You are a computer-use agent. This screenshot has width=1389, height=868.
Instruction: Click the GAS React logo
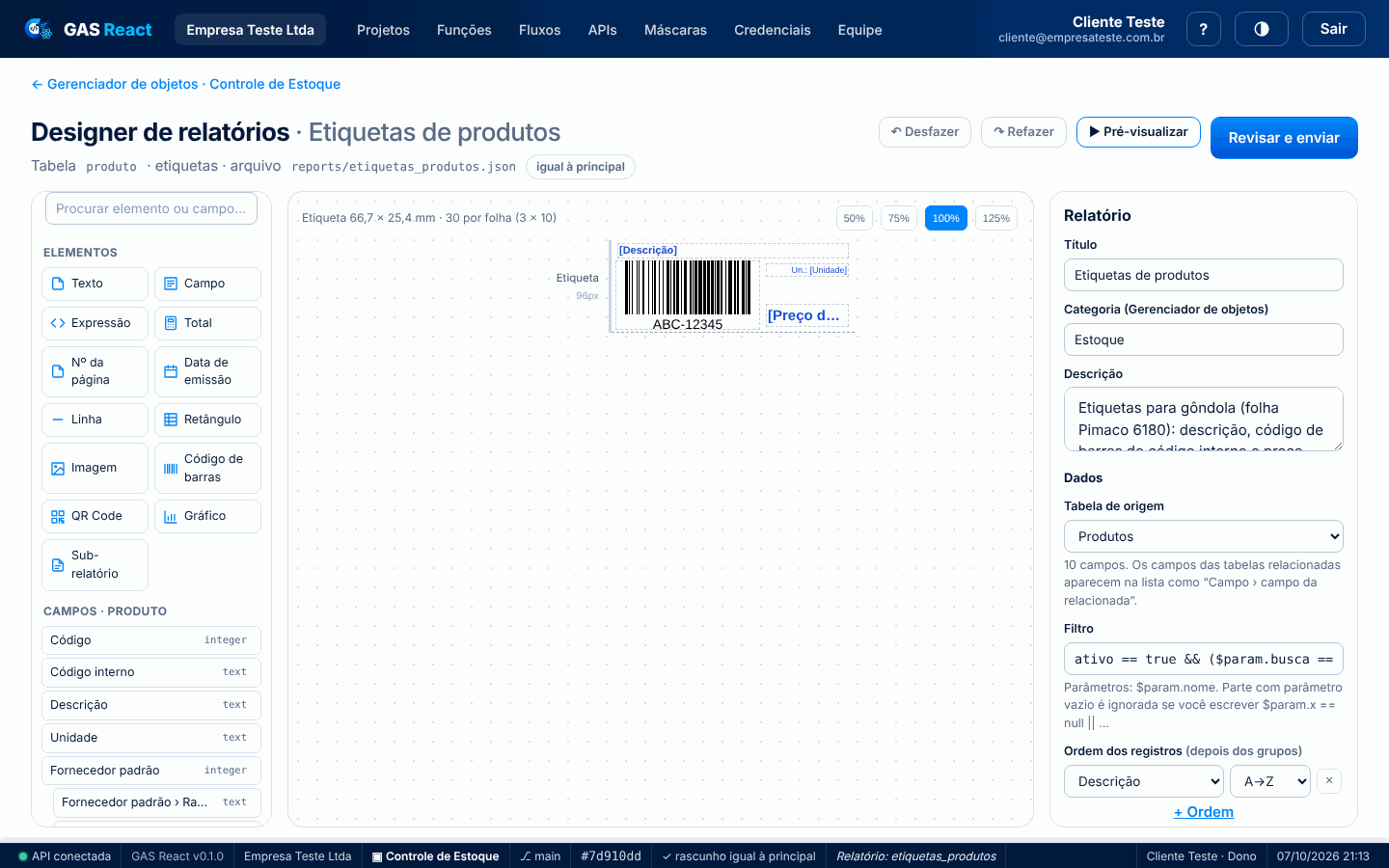click(x=89, y=29)
